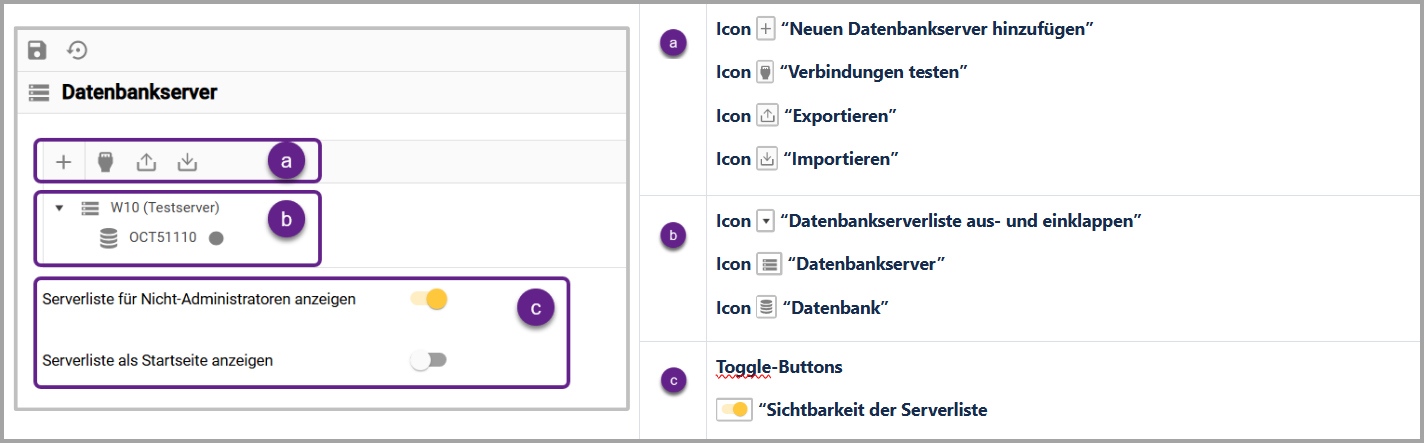Disable server list for non-administrators toggle
Image resolution: width=1424 pixels, height=443 pixels.
click(430, 299)
